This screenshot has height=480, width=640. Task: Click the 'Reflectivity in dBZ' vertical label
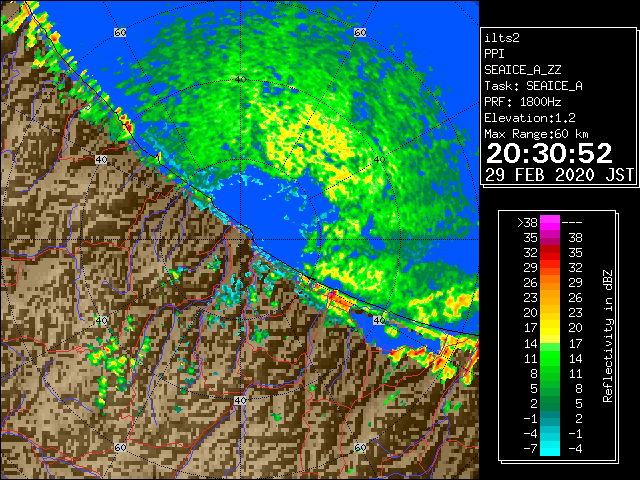pos(608,336)
